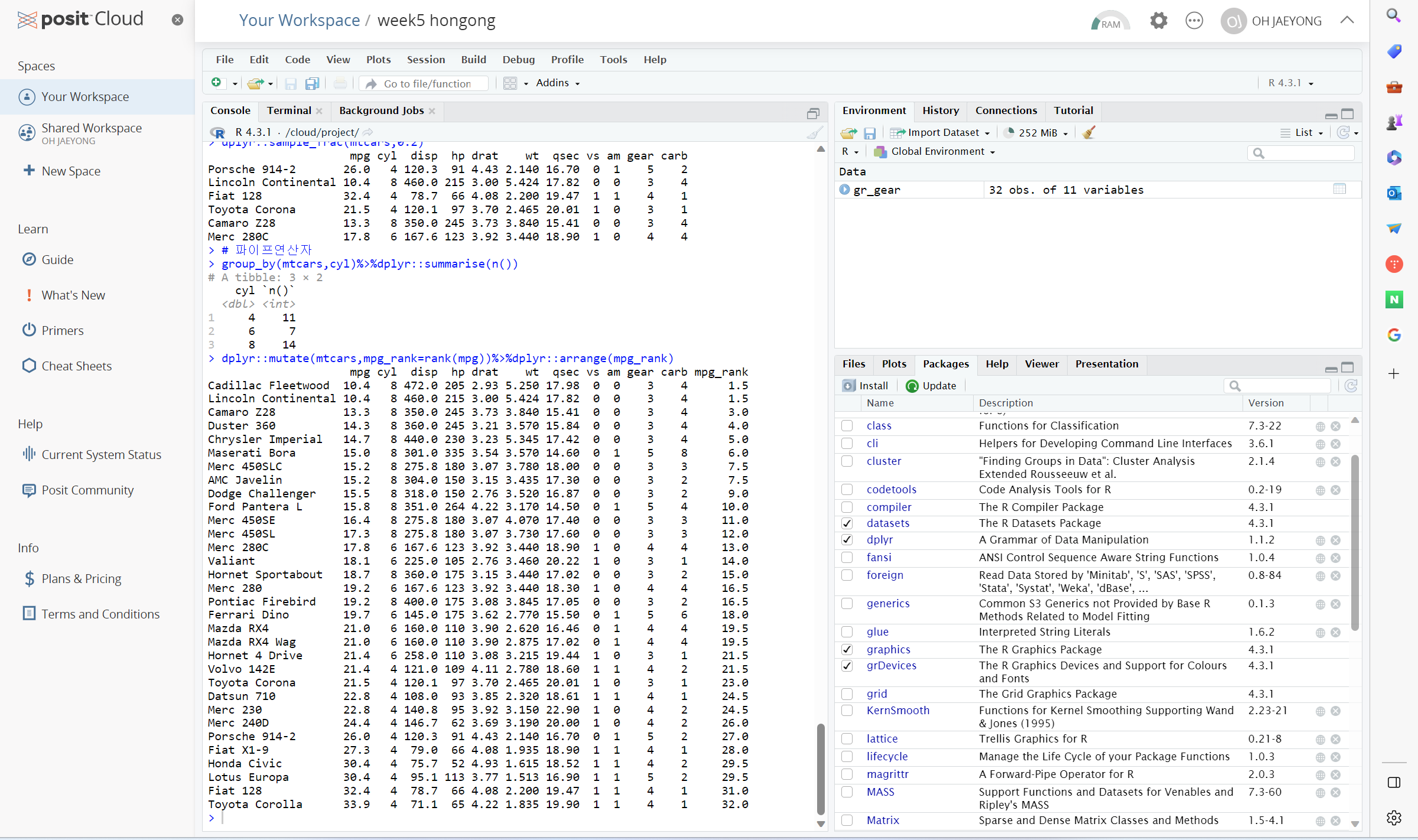
Task: Click the save workspace floppy icon
Action: click(870, 133)
